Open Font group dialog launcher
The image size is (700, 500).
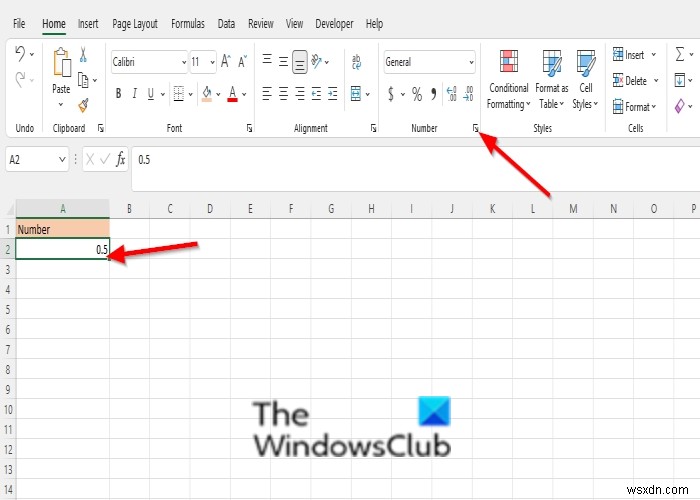point(249,129)
